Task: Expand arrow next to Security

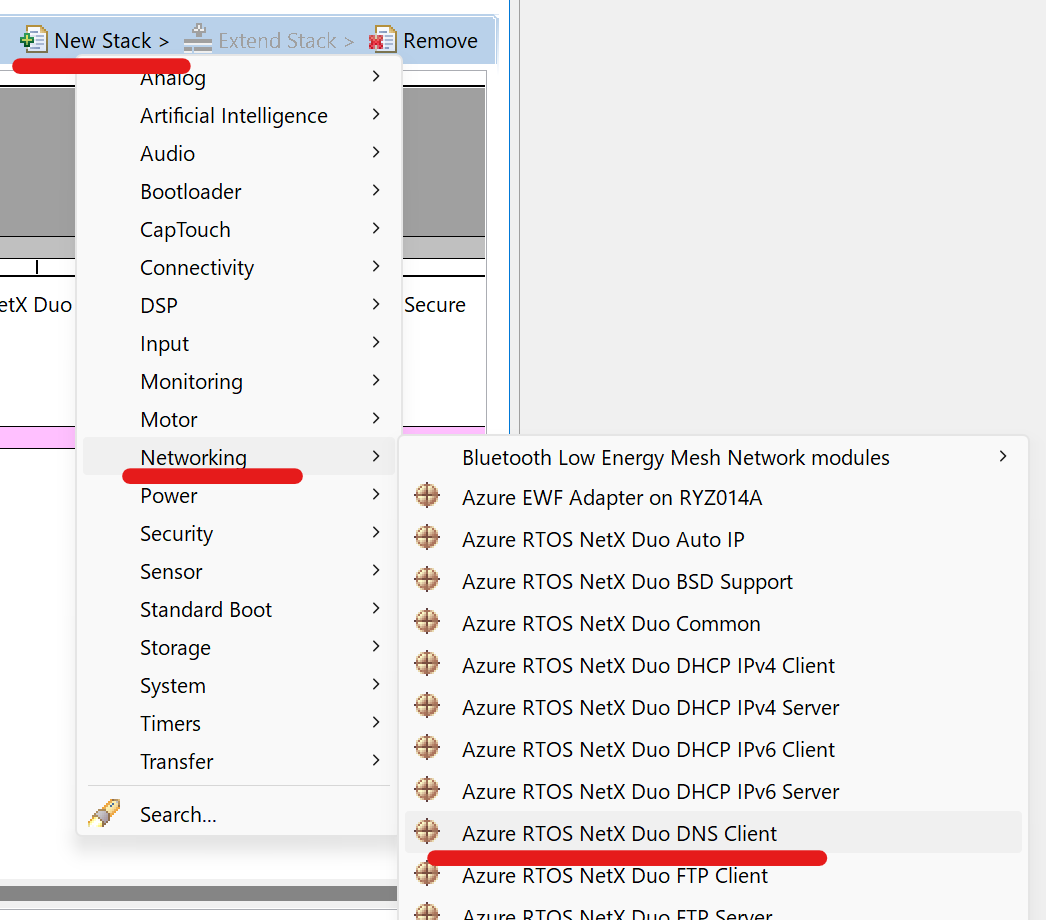Action: pyautogui.click(x=376, y=532)
